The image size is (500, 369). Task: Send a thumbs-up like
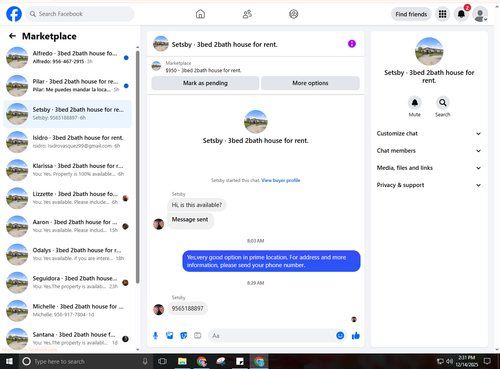356,336
